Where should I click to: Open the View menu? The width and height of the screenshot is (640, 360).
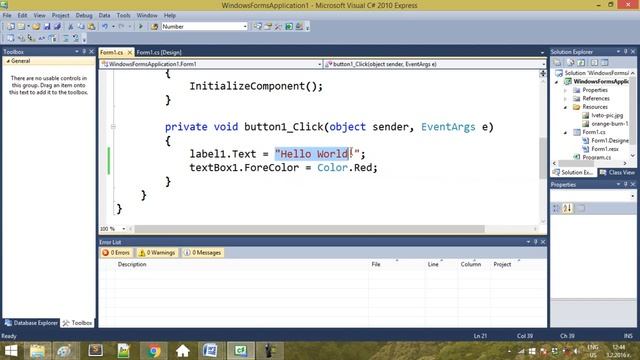[40, 15]
